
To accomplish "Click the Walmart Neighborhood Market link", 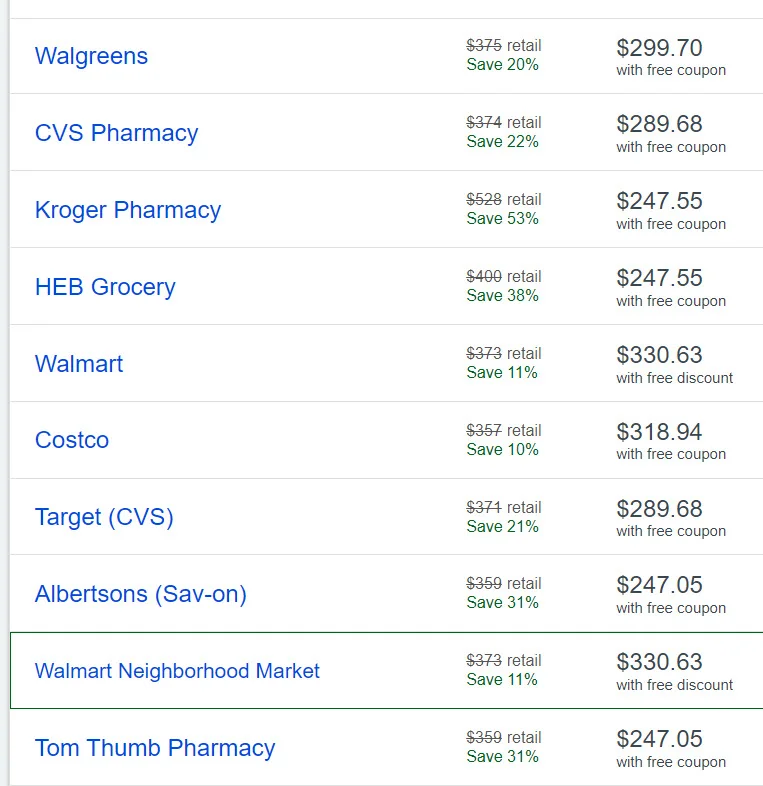I will [x=177, y=671].
